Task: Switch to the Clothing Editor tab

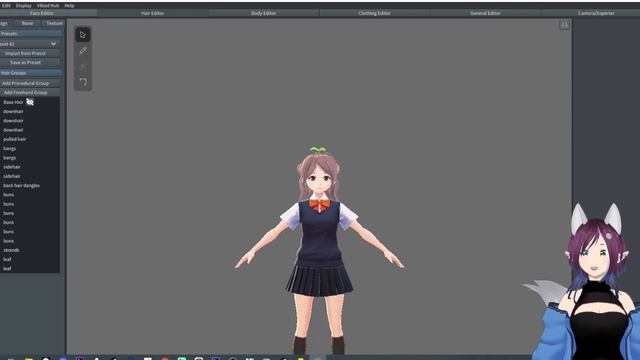Action: (374, 13)
